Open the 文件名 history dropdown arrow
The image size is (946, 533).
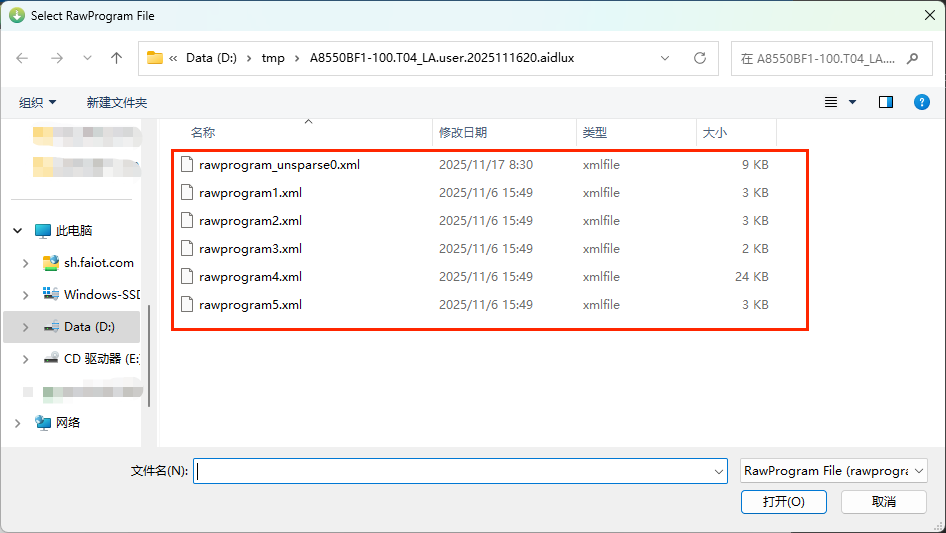pos(719,471)
